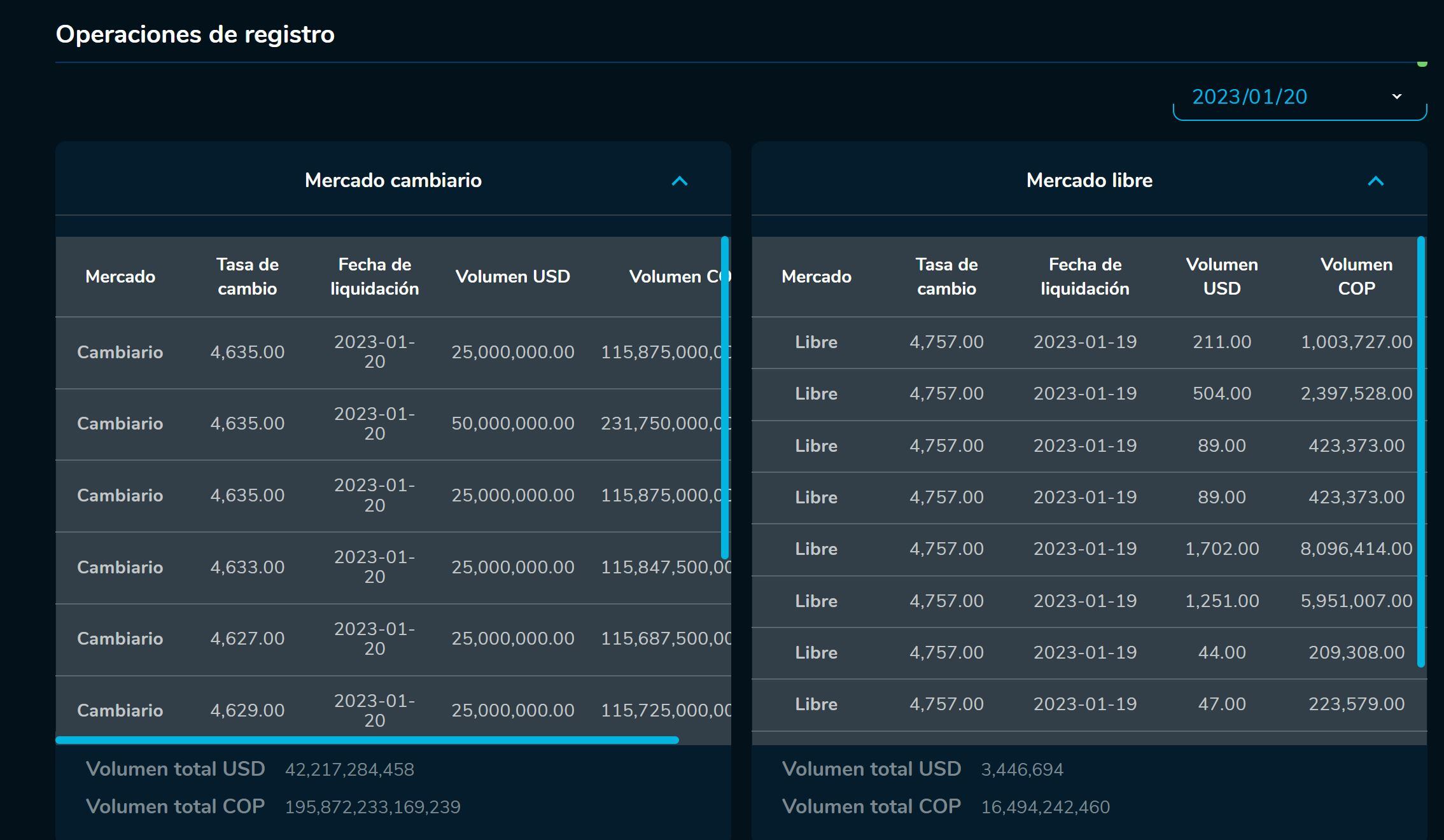The width and height of the screenshot is (1444, 840).
Task: Click Tasa de cambio header in Cambiario table
Action: tap(247, 277)
